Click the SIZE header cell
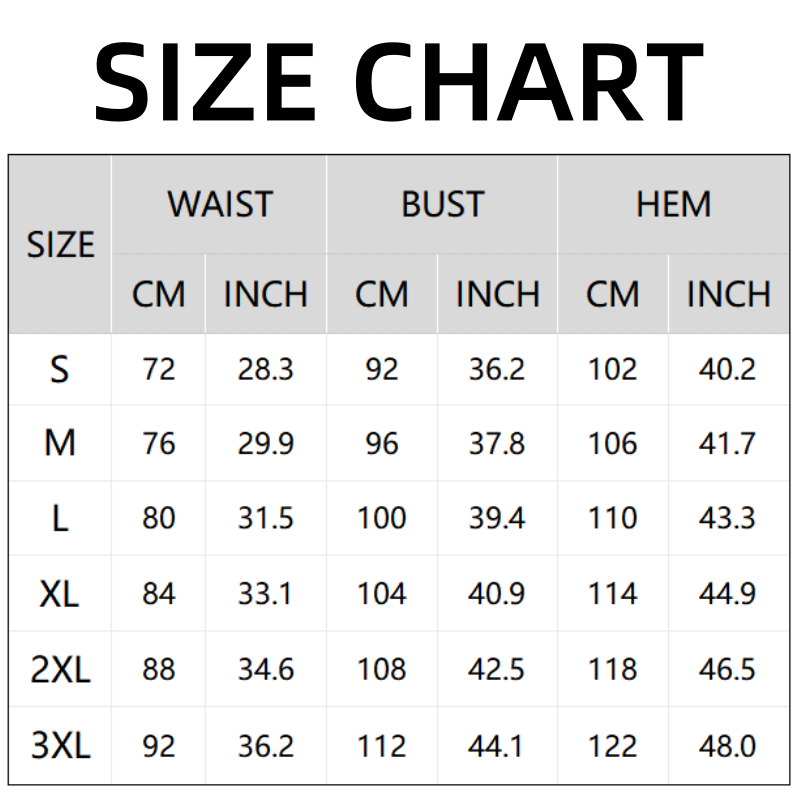The image size is (800, 800). click(x=60, y=245)
